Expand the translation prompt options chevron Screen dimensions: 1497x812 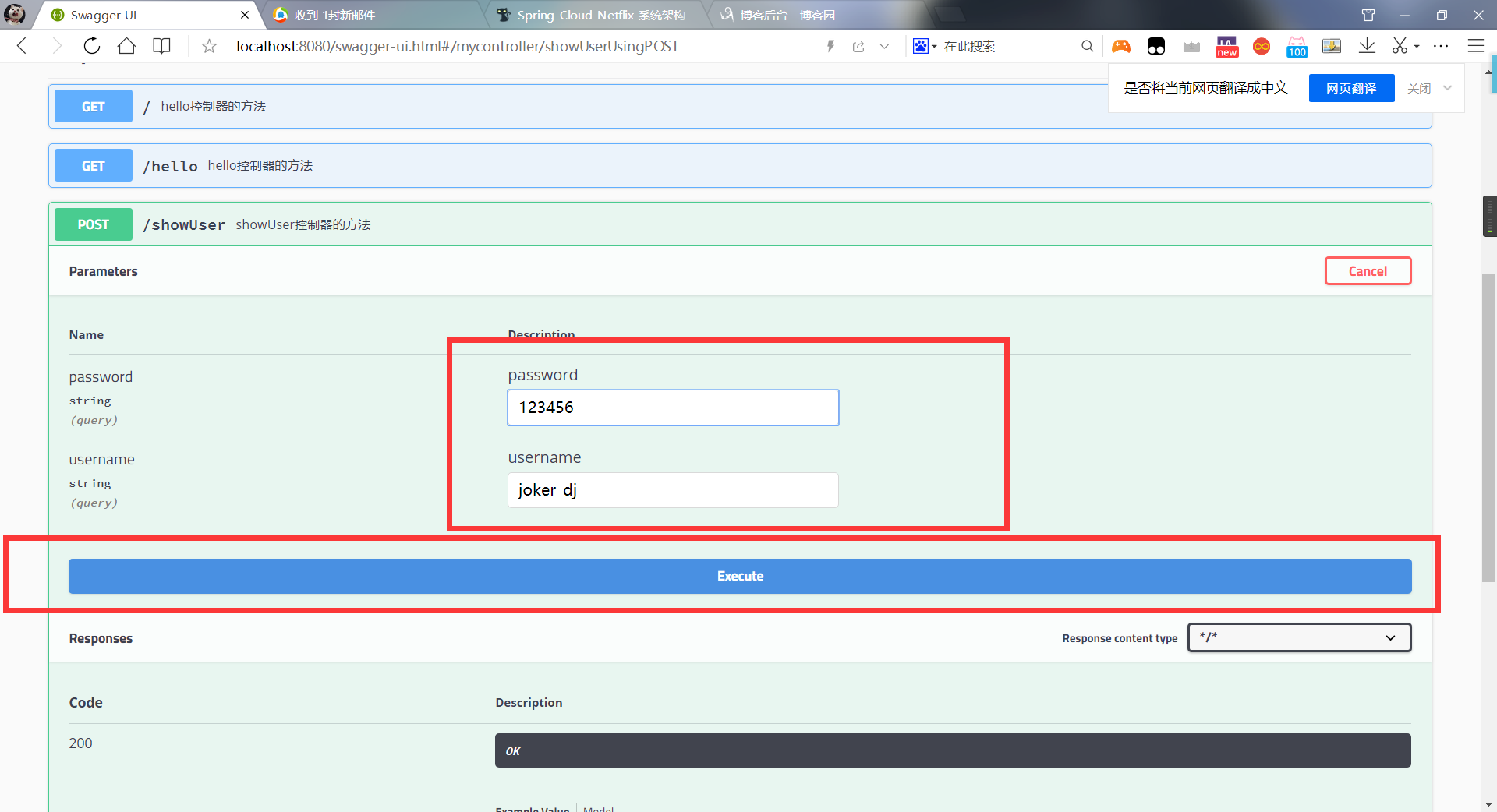[1447, 88]
